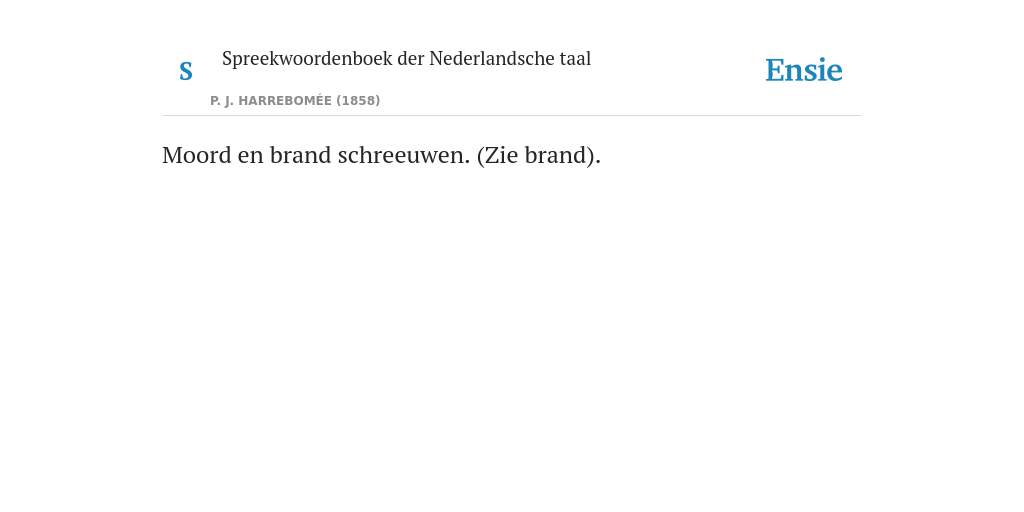The width and height of the screenshot is (1024, 512).
Task: Click the letter E of the Ensie logo
Action: [x=775, y=71]
